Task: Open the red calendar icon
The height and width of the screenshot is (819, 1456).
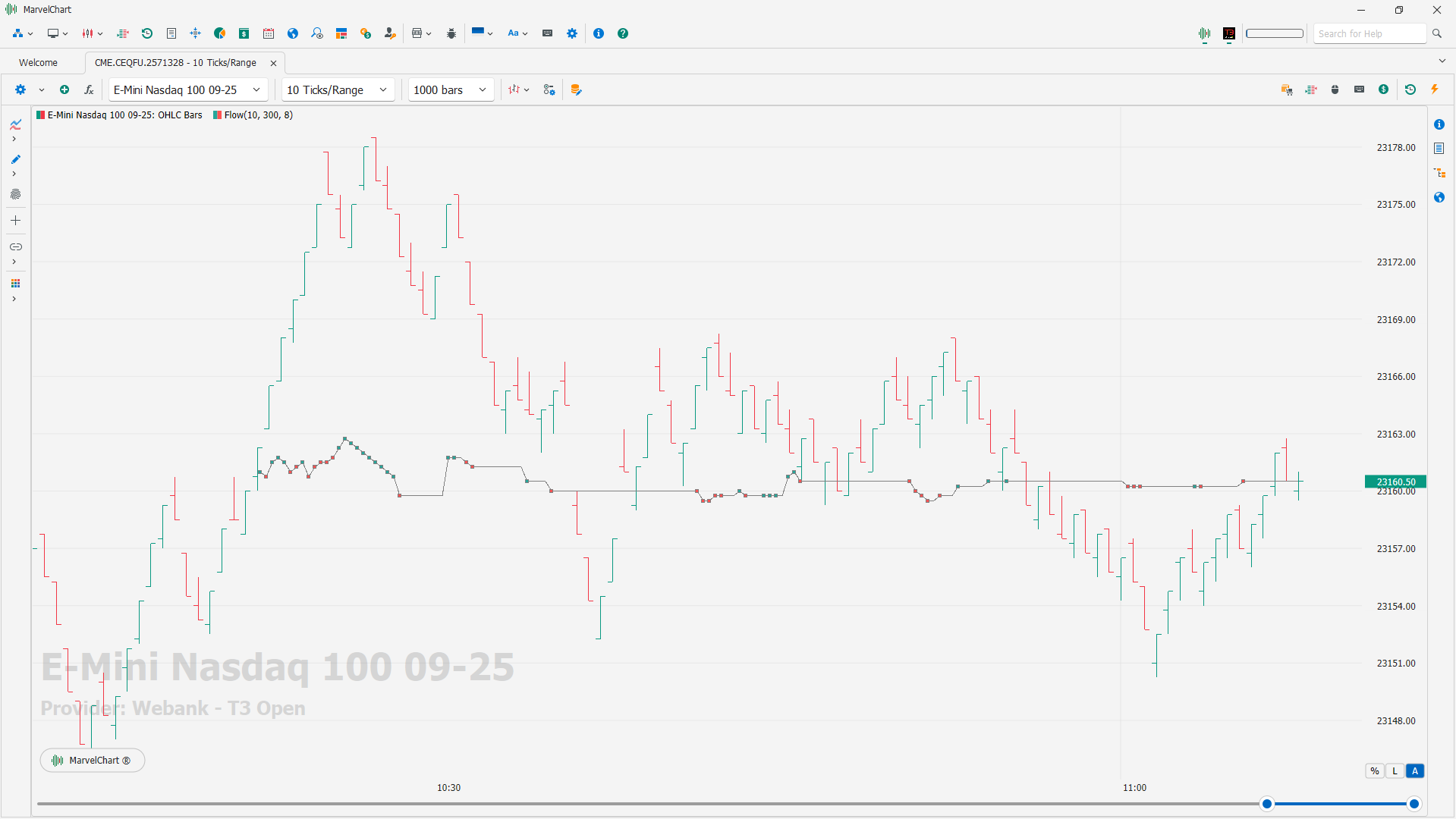Action: tap(269, 33)
